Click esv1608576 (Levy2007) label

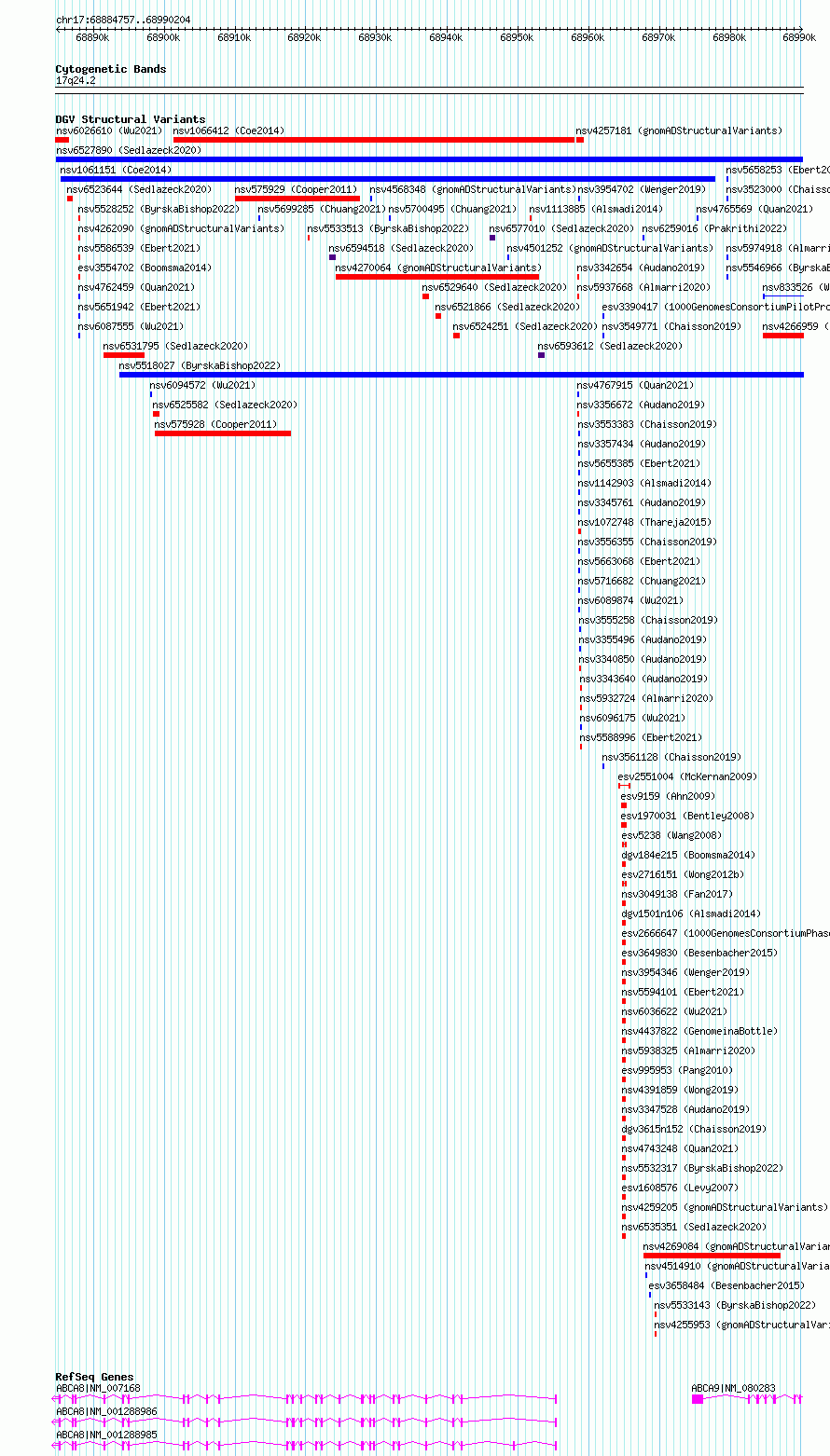(x=680, y=1188)
